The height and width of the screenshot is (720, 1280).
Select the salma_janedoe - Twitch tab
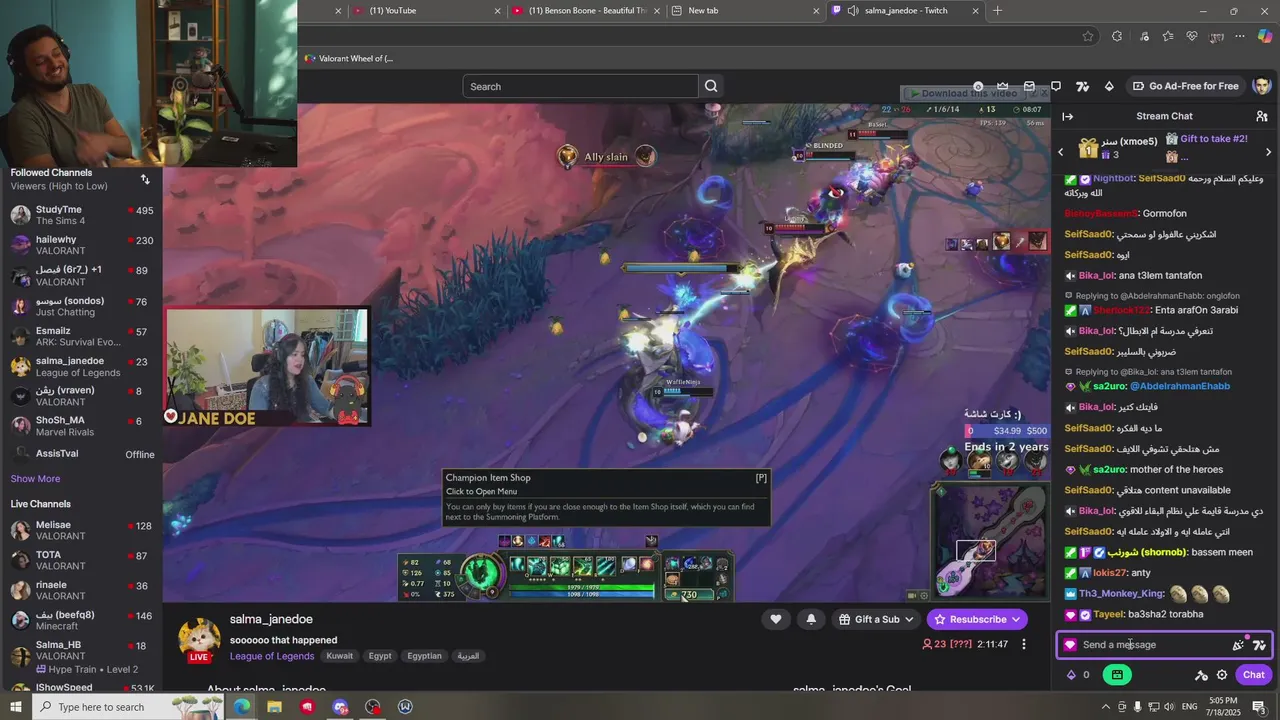click(905, 11)
